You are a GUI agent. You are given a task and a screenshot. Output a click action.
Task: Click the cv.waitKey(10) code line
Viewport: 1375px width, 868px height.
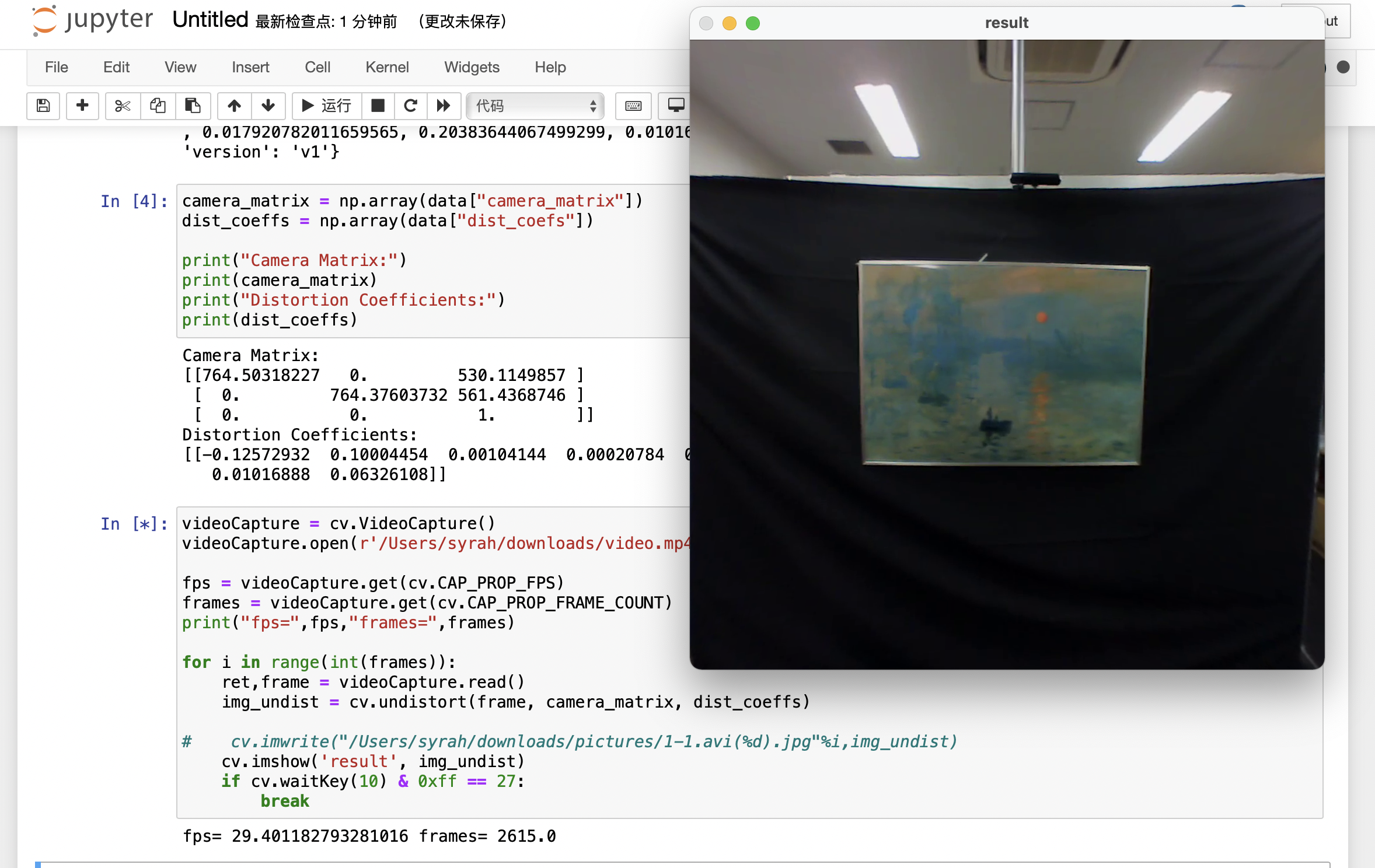(x=373, y=781)
